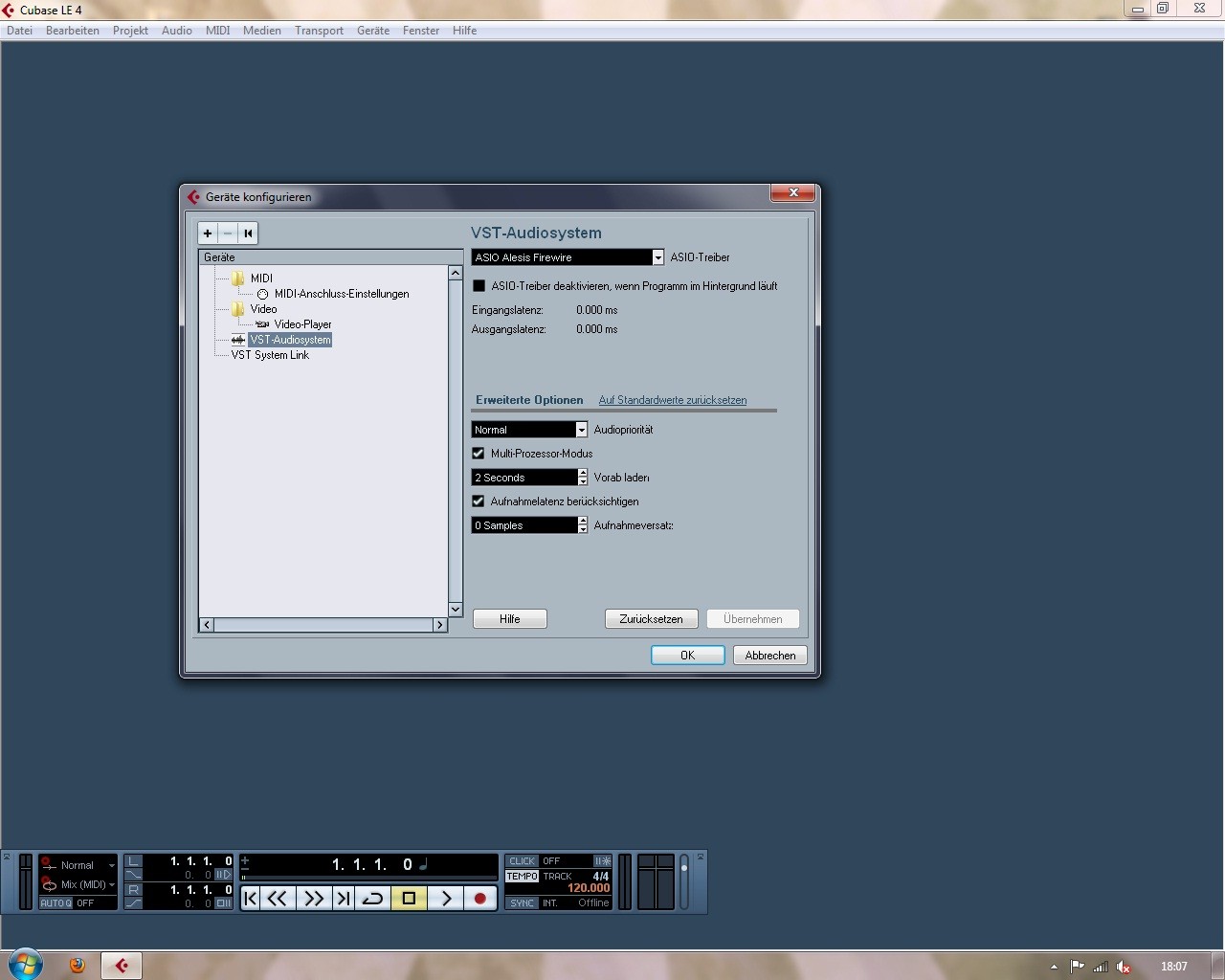Open the MIDI menu
This screenshot has height=980, width=1225.
[218, 31]
